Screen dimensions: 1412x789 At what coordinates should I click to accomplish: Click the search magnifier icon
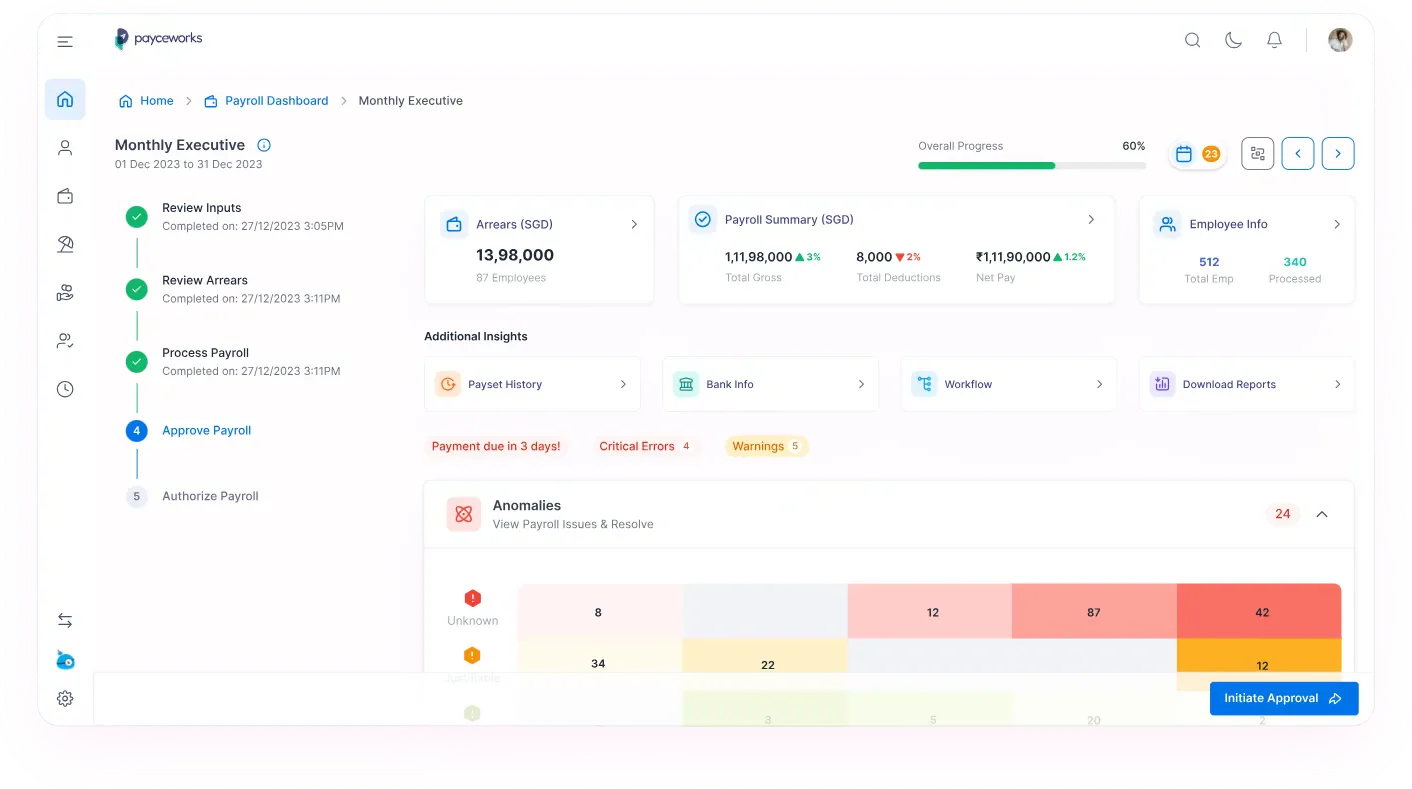coord(1192,40)
